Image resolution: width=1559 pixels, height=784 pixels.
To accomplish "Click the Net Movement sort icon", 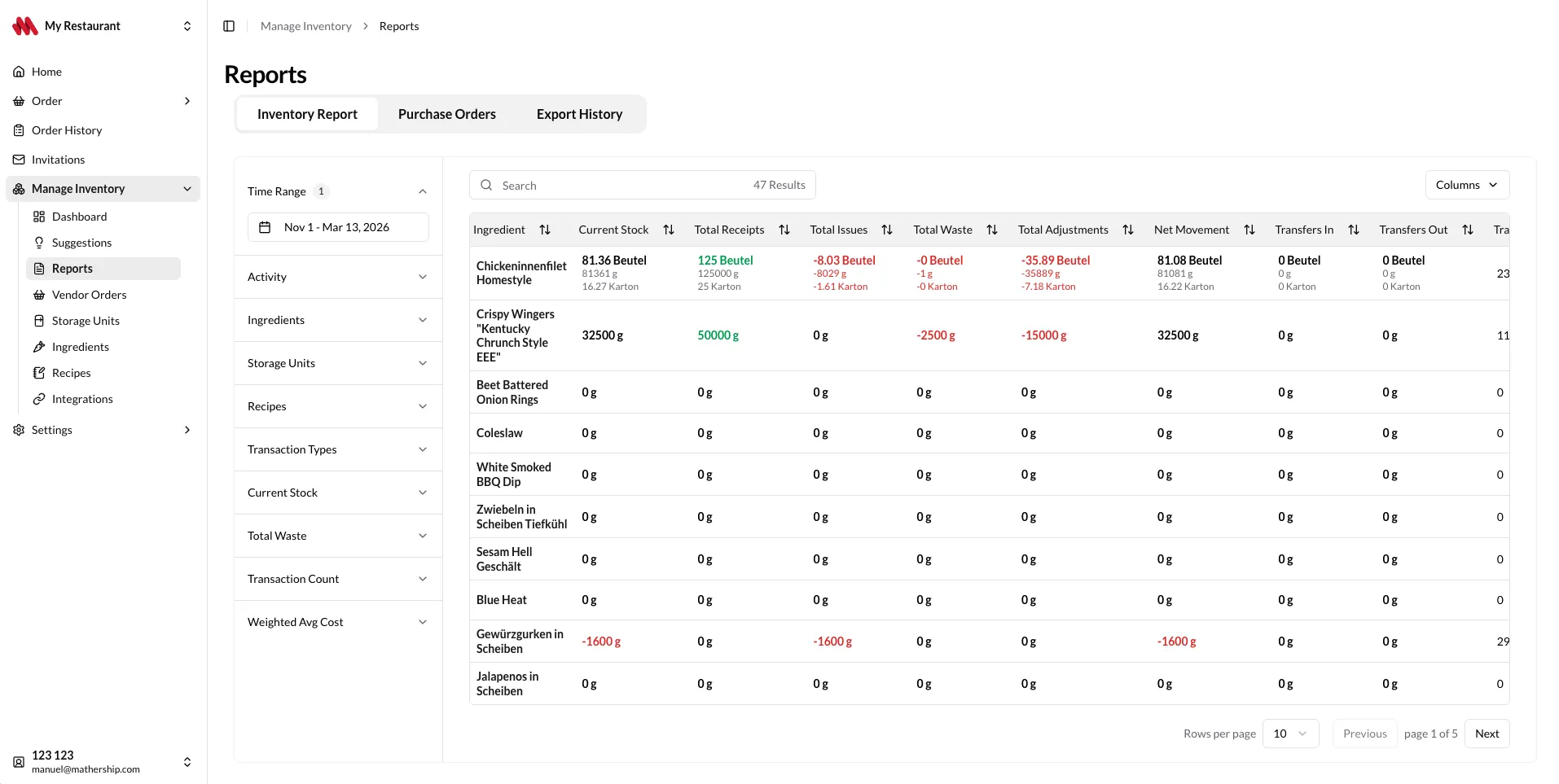I will (x=1249, y=230).
